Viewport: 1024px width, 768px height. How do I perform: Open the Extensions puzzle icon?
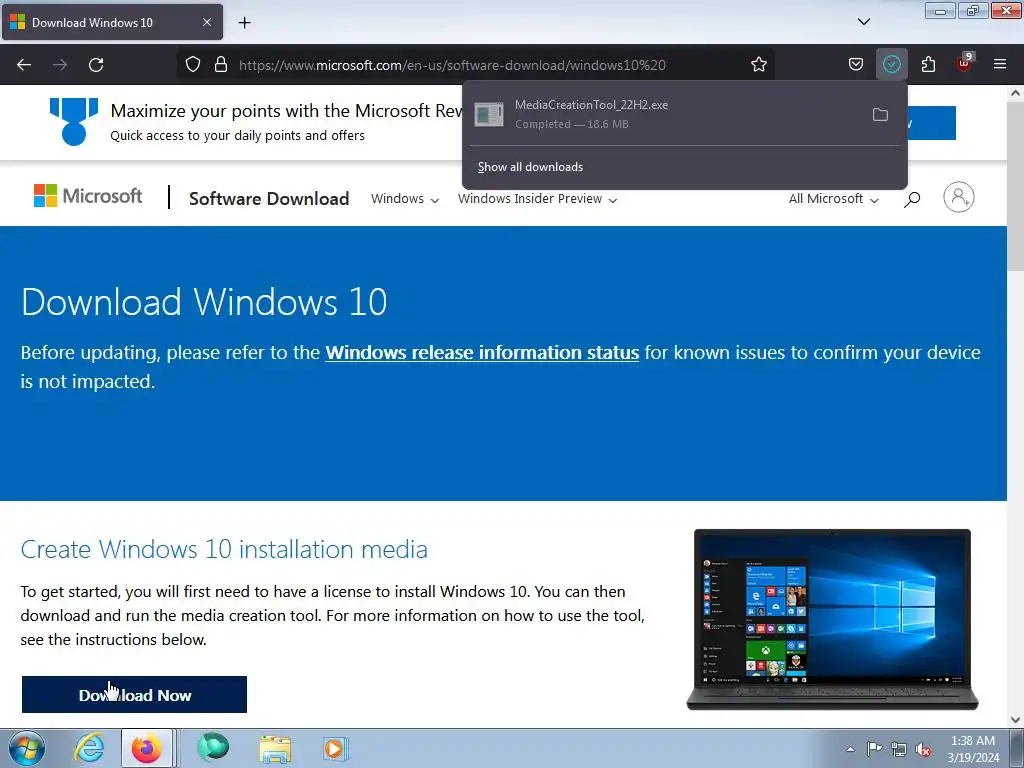pos(928,64)
